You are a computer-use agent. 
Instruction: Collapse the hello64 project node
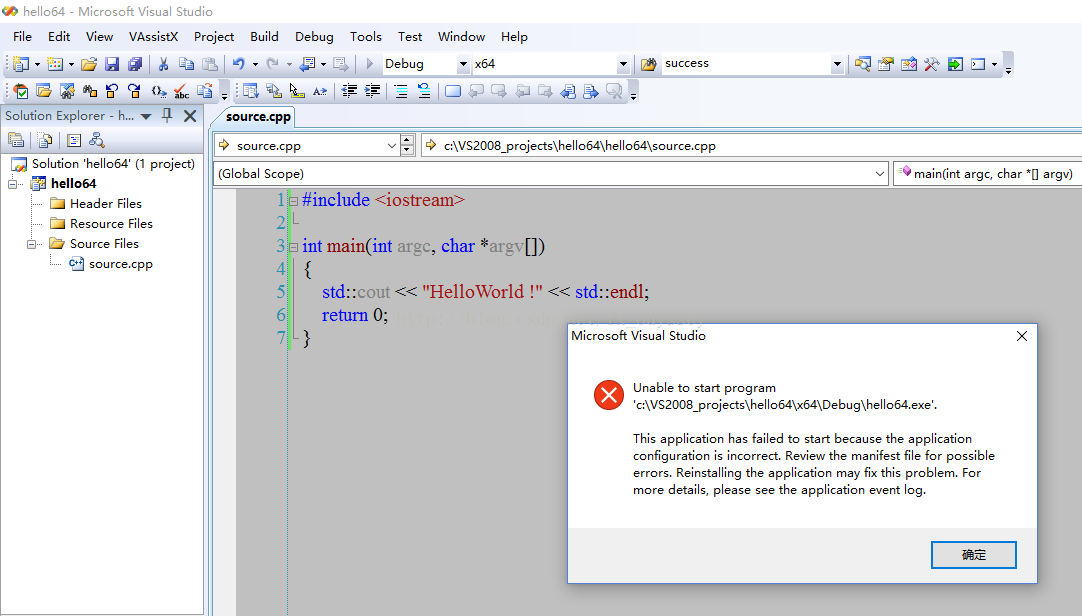point(12,183)
